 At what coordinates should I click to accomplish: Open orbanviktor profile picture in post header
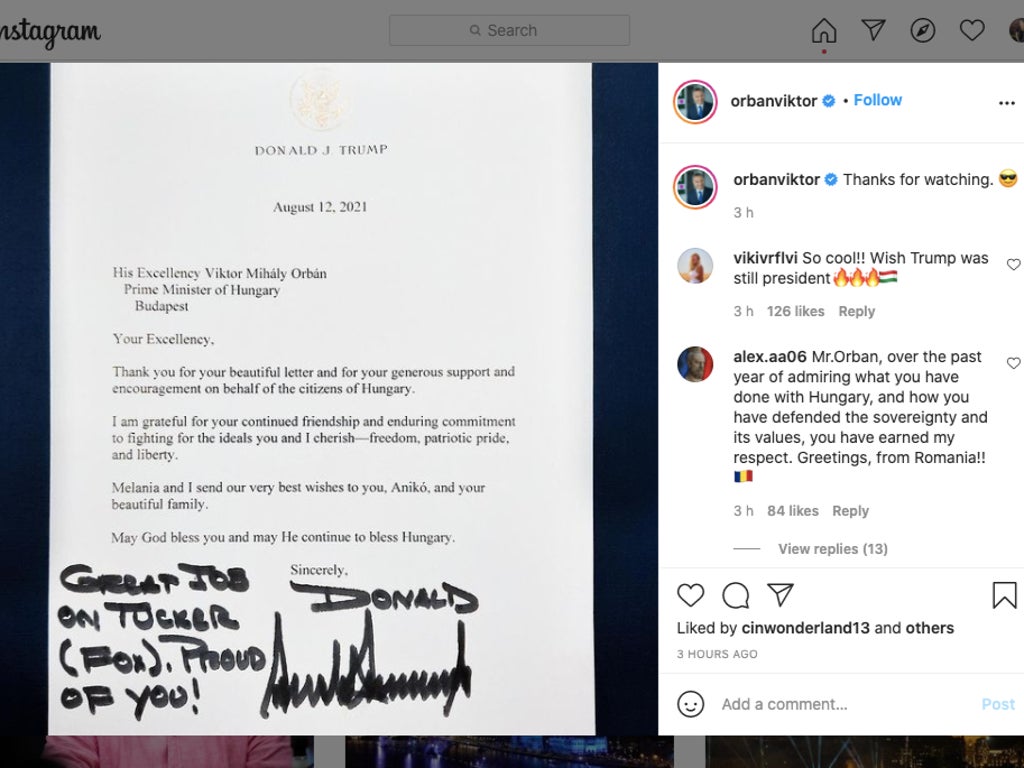pos(695,102)
